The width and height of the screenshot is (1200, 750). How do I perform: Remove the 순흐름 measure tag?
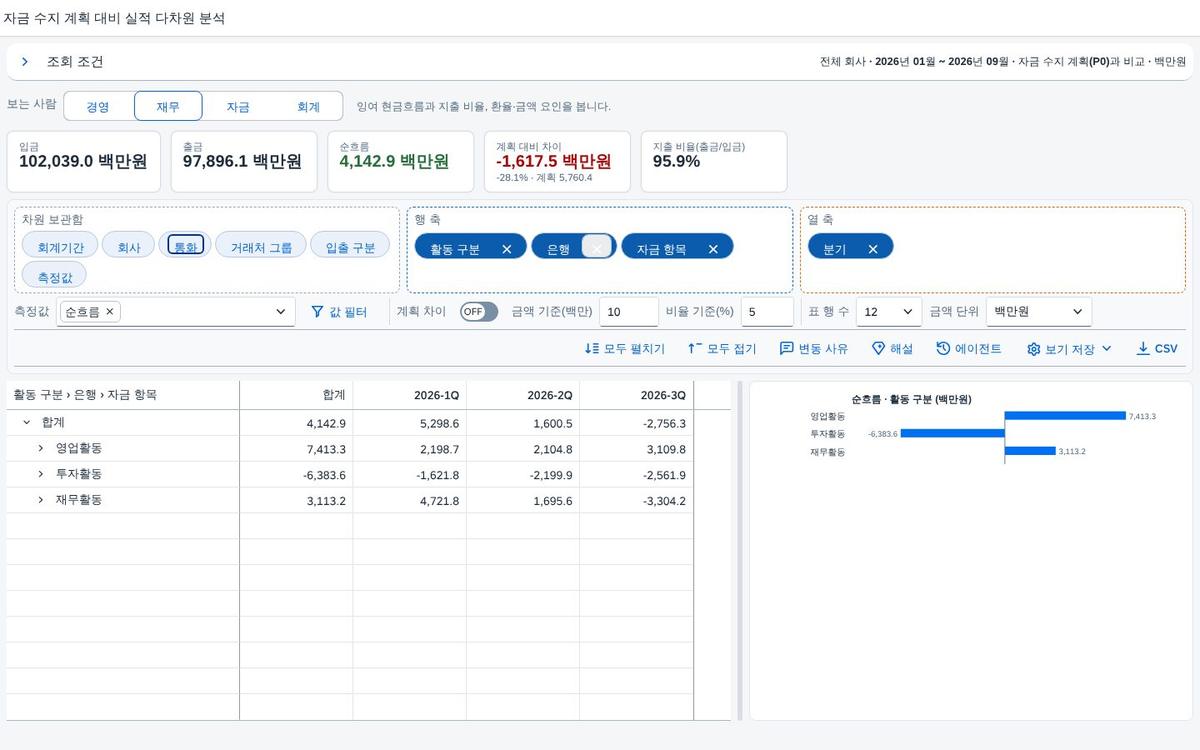(110, 312)
